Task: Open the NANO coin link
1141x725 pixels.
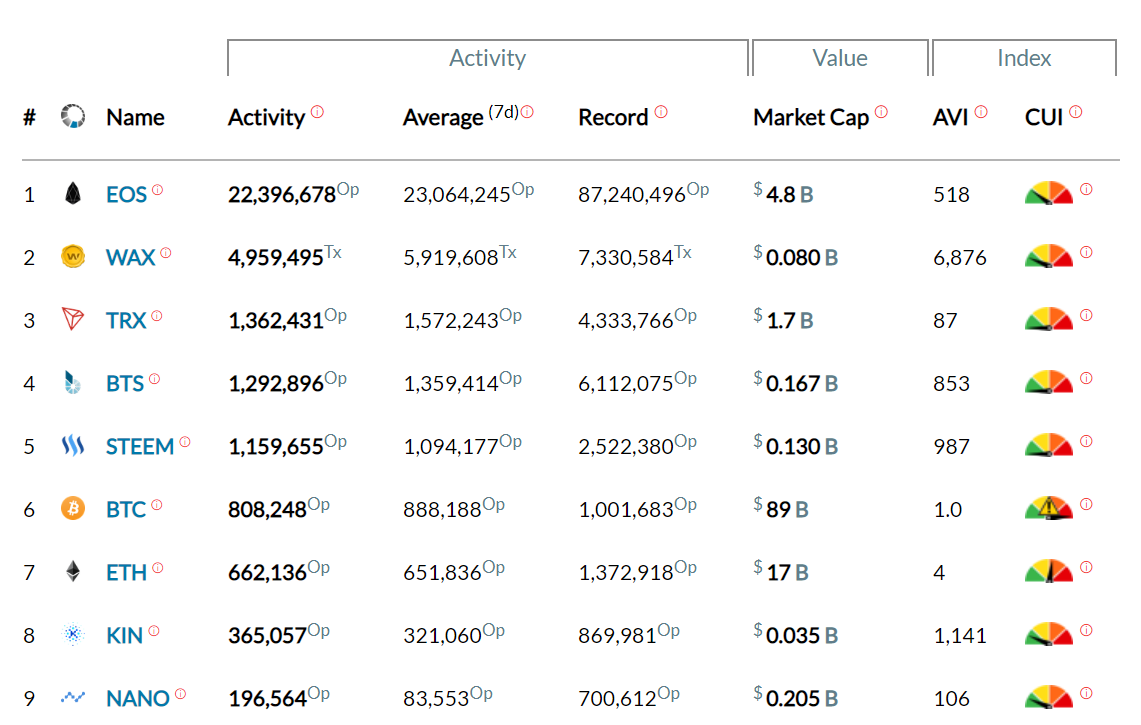Action: coord(138,699)
